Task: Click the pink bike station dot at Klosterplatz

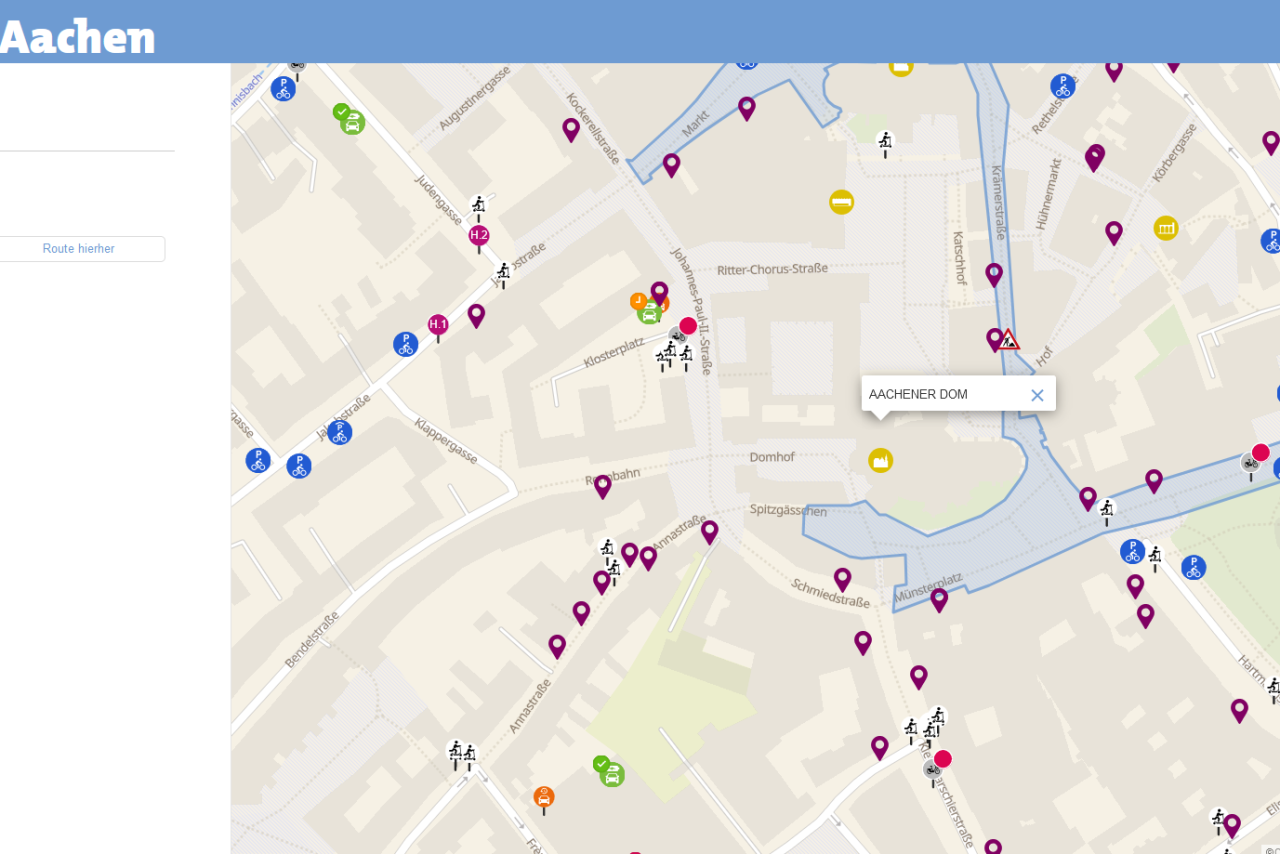Action: click(x=688, y=326)
